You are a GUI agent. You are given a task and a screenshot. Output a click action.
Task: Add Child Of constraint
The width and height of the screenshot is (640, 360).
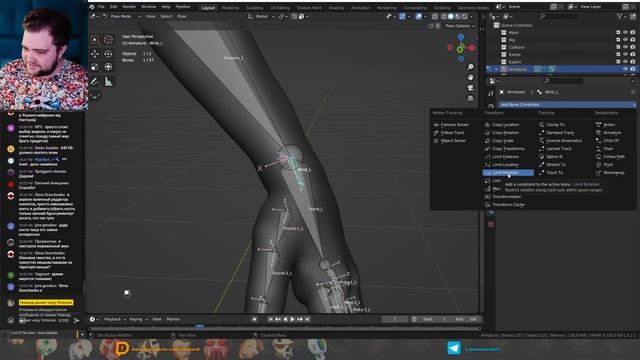(x=611, y=140)
